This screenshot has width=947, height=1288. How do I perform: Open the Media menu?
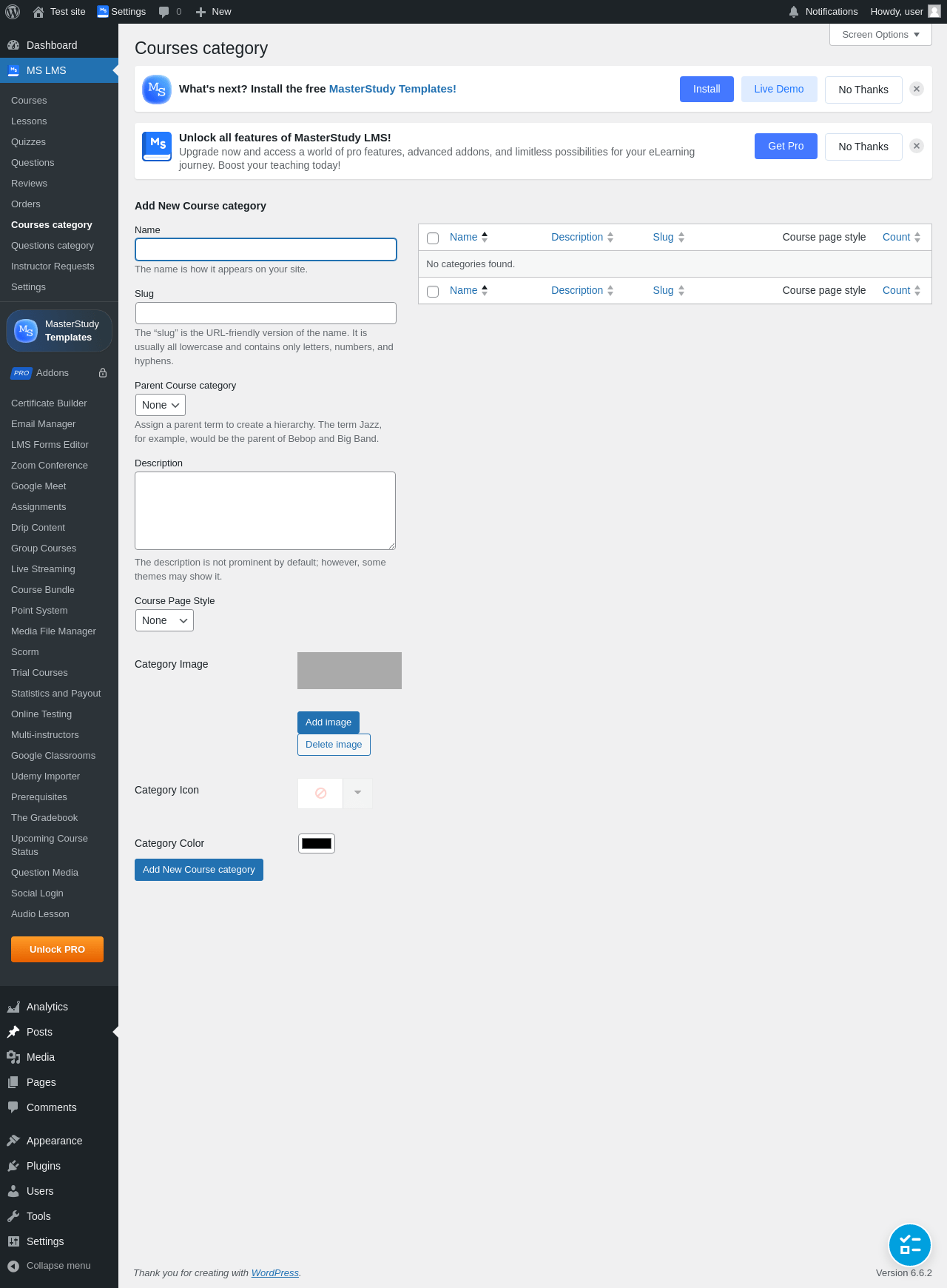tap(59, 1057)
